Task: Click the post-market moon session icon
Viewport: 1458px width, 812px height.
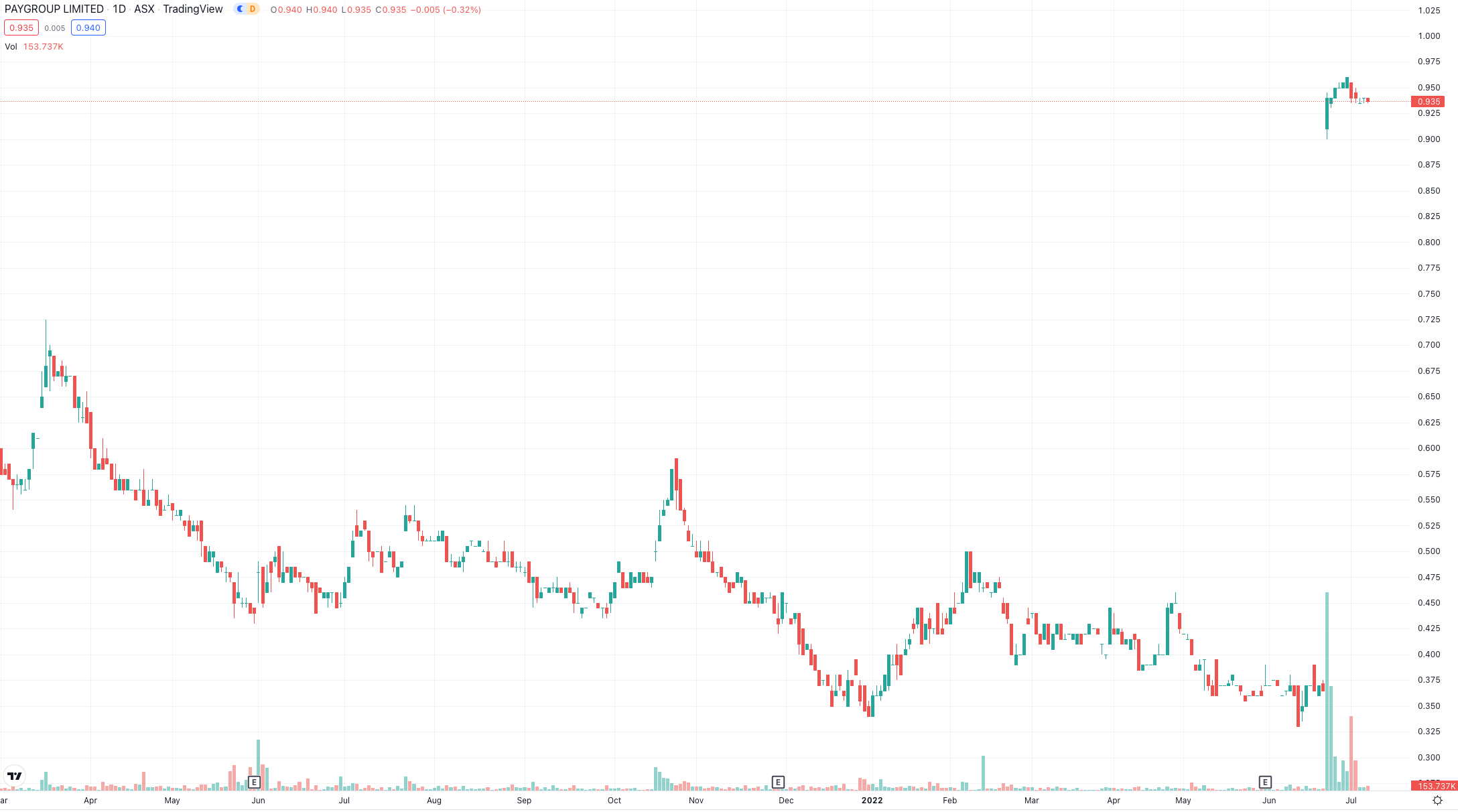Action: (x=241, y=9)
